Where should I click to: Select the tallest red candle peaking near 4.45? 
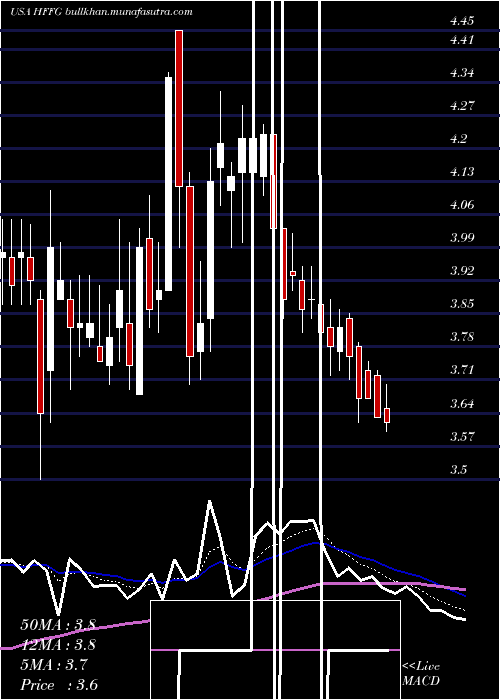179,108
